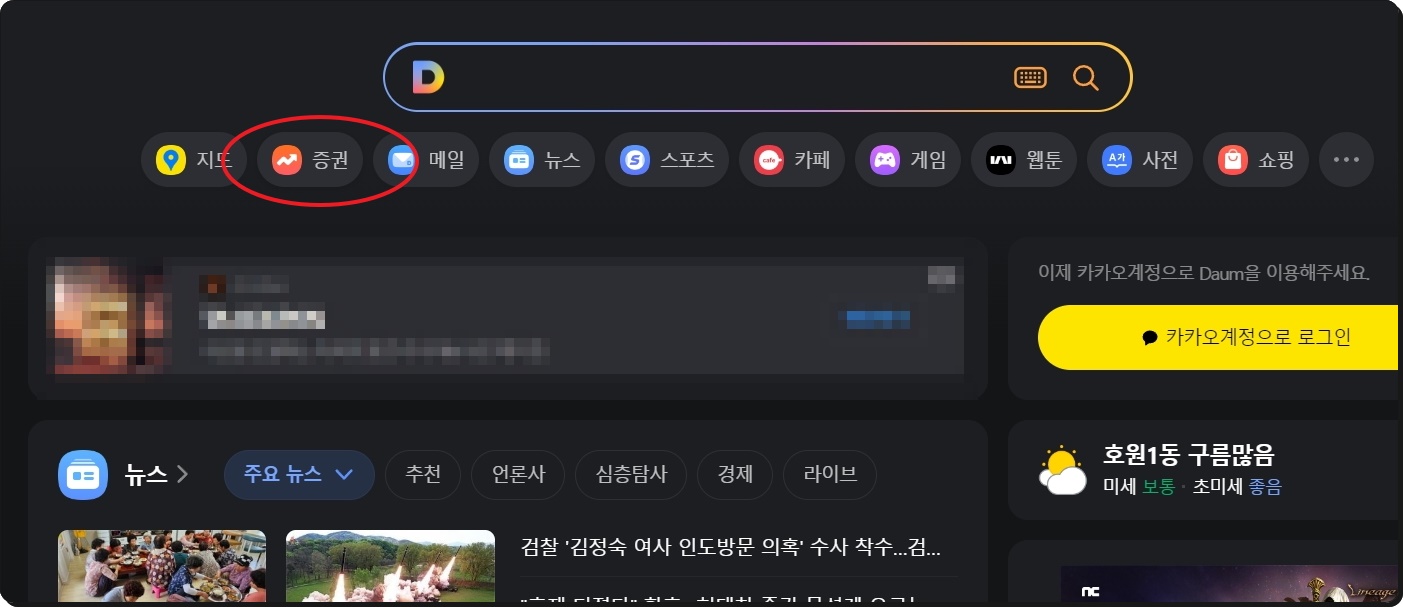Select the 경제 tab
1403x607 pixels.
coord(735,475)
